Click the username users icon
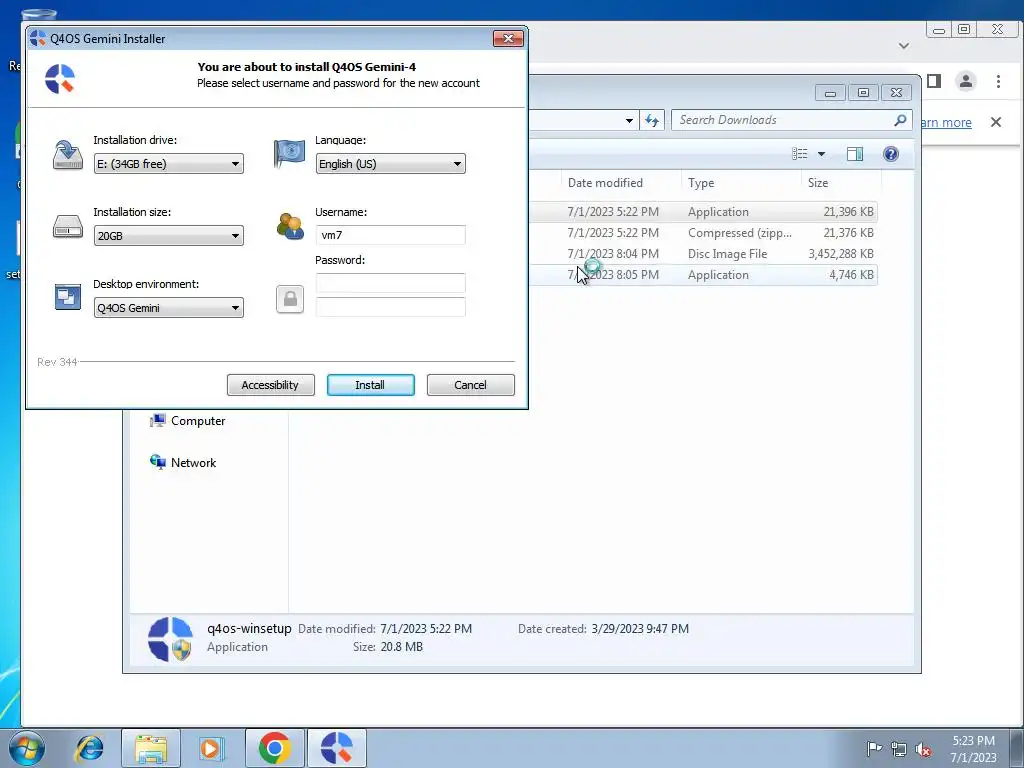This screenshot has width=1024, height=768. (290, 226)
